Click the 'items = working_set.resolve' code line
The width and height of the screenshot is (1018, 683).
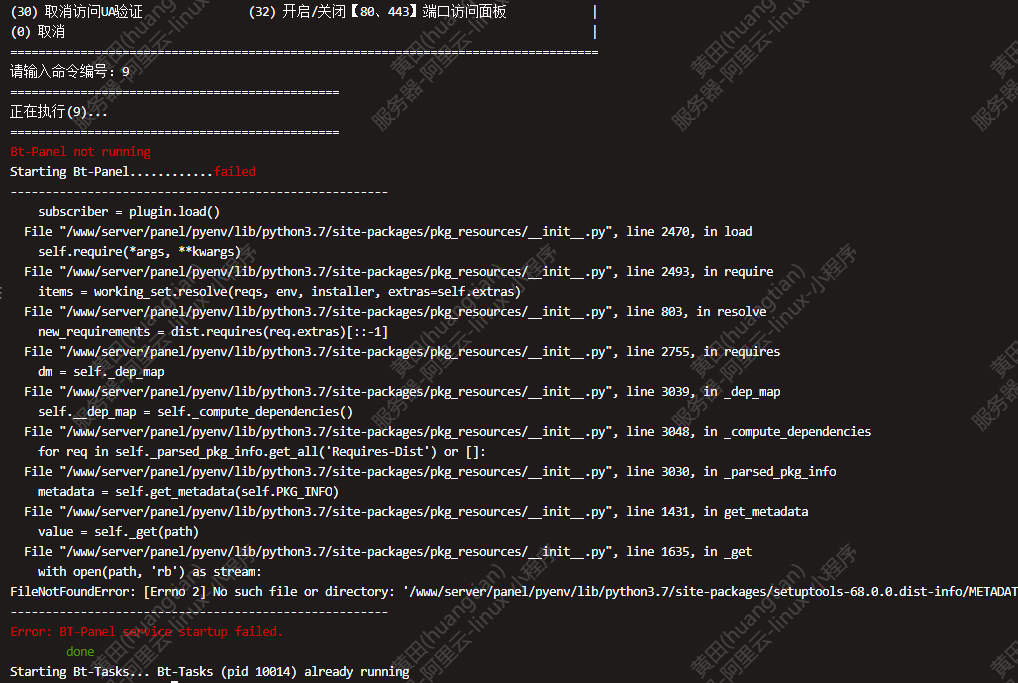[280, 292]
